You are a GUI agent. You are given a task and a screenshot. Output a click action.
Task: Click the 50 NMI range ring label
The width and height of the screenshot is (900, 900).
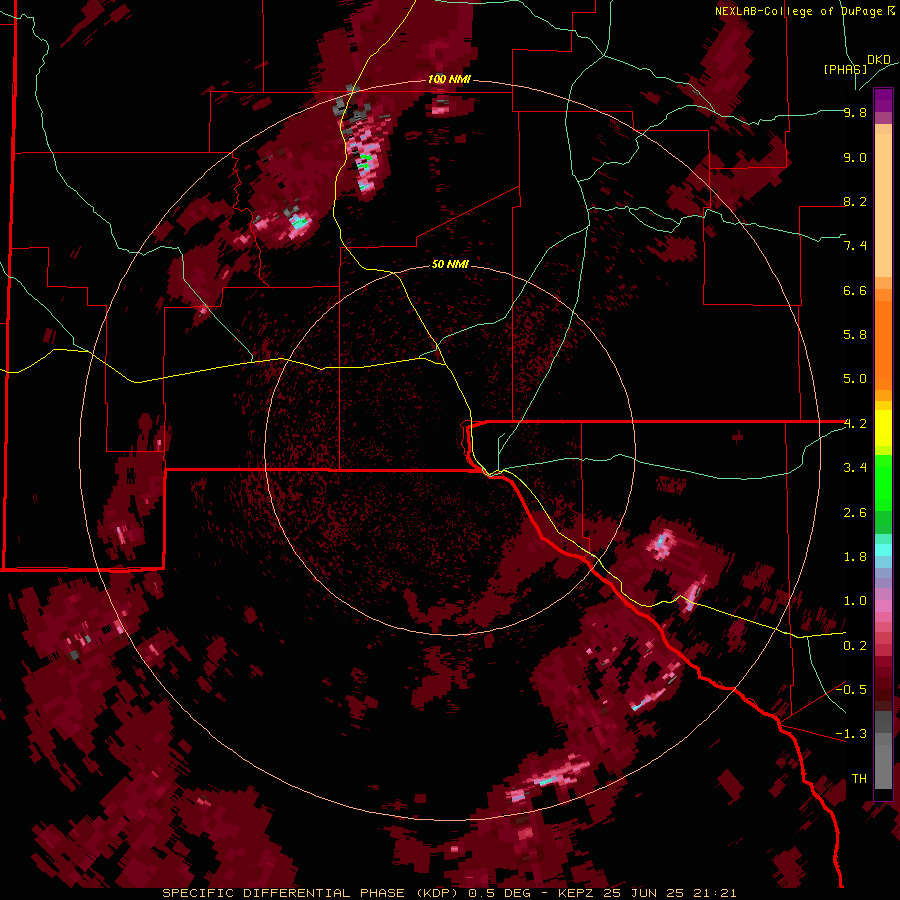point(450,264)
